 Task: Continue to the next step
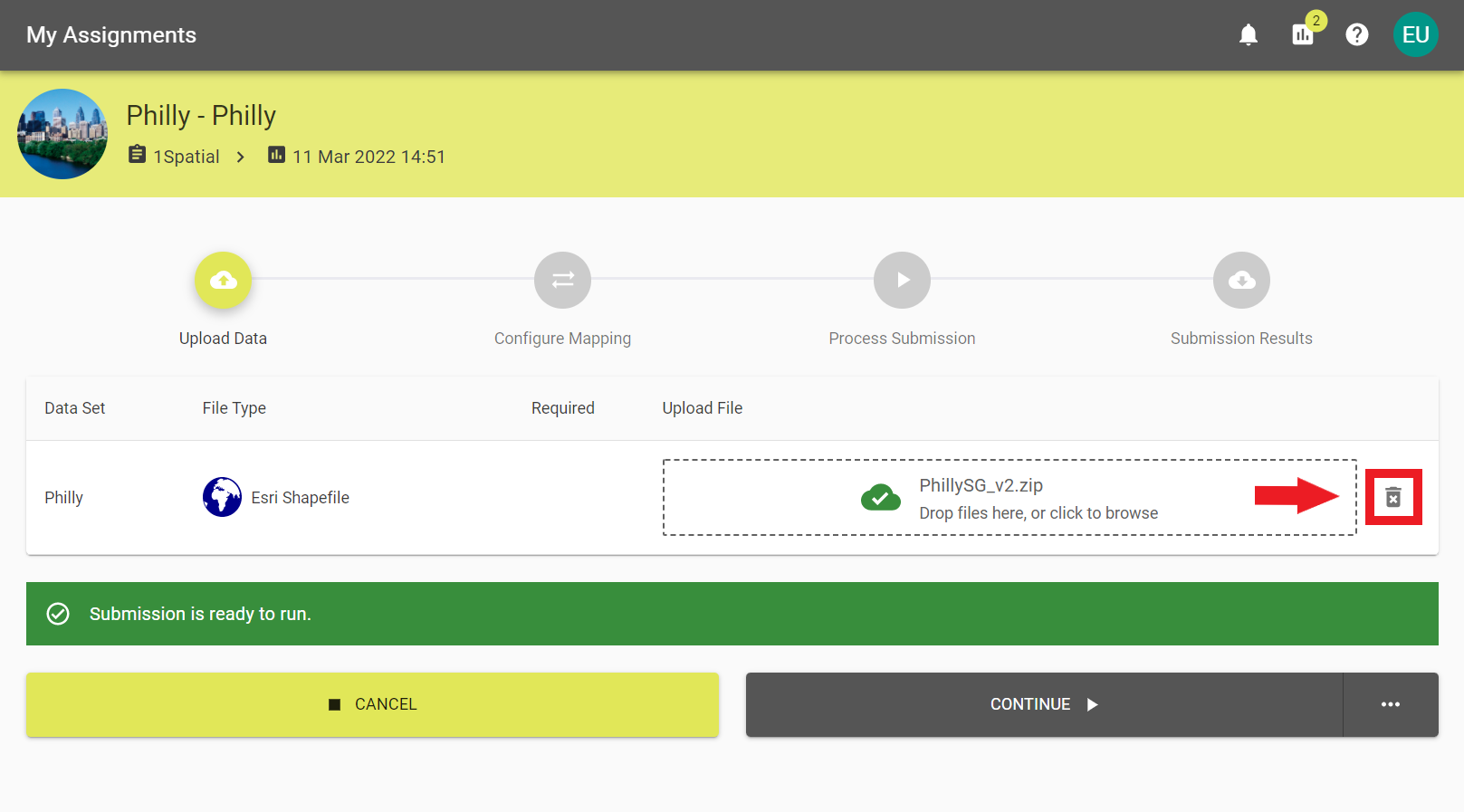tap(1044, 704)
